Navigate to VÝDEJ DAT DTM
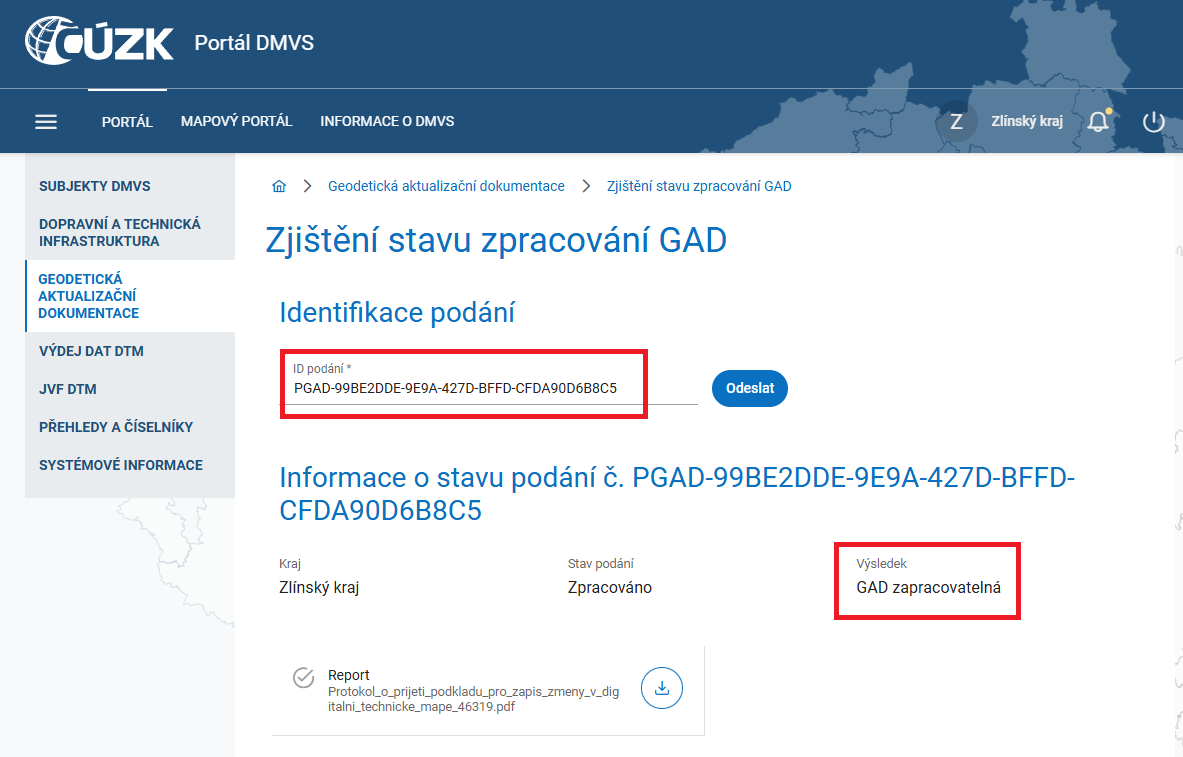Viewport: 1183px width, 757px height. pos(91,351)
